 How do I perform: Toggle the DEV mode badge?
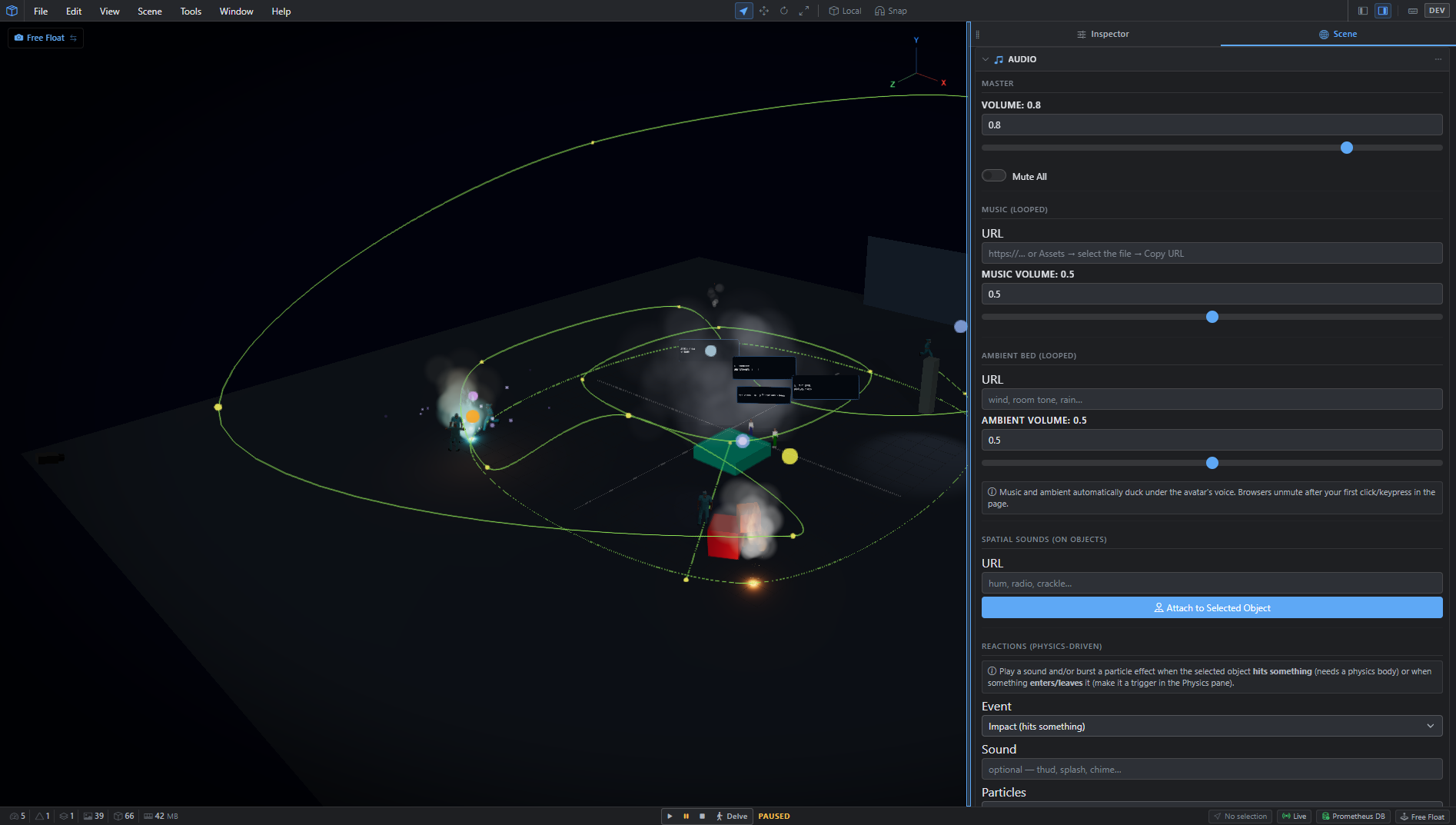[x=1437, y=11]
